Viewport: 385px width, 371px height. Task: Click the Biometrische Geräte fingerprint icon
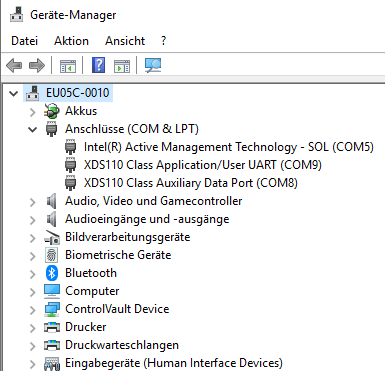pyautogui.click(x=52, y=255)
